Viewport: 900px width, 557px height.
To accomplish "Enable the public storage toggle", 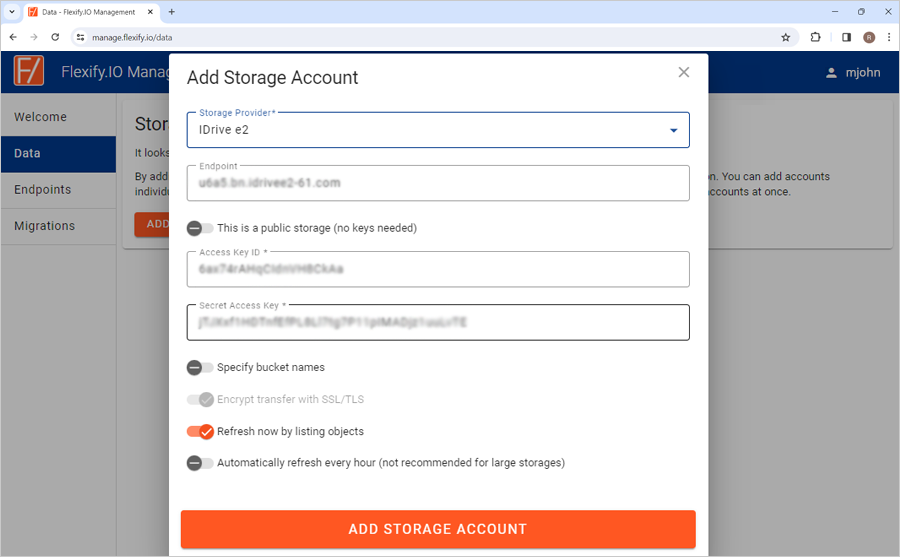I will point(200,228).
